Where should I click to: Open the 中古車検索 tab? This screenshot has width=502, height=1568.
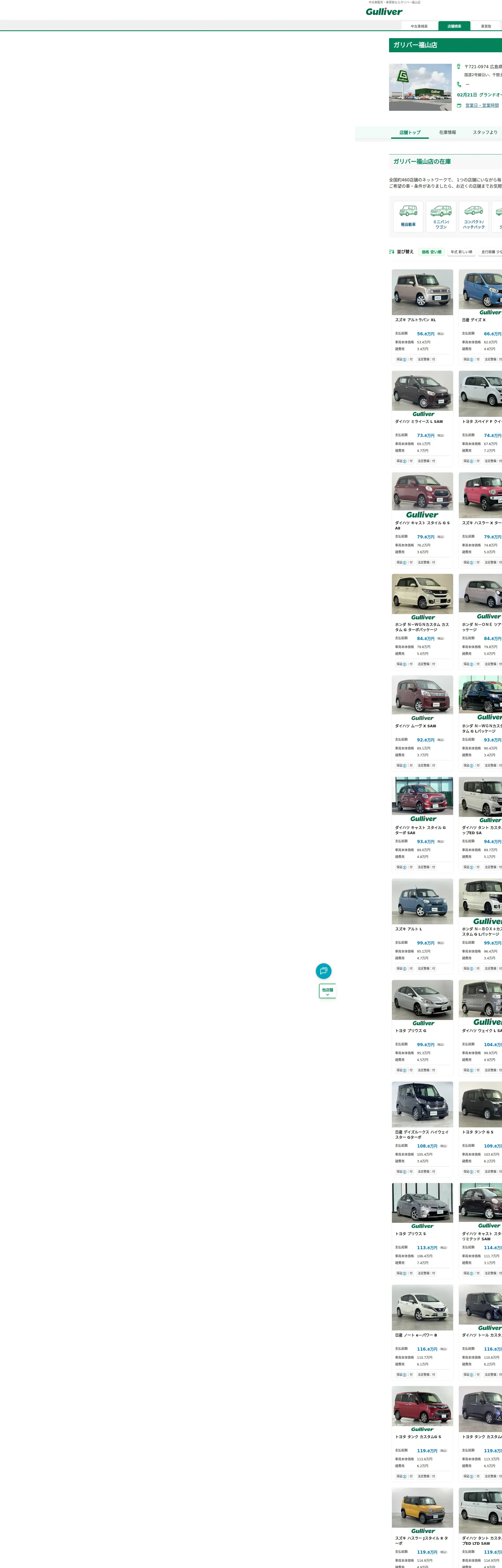pyautogui.click(x=419, y=26)
